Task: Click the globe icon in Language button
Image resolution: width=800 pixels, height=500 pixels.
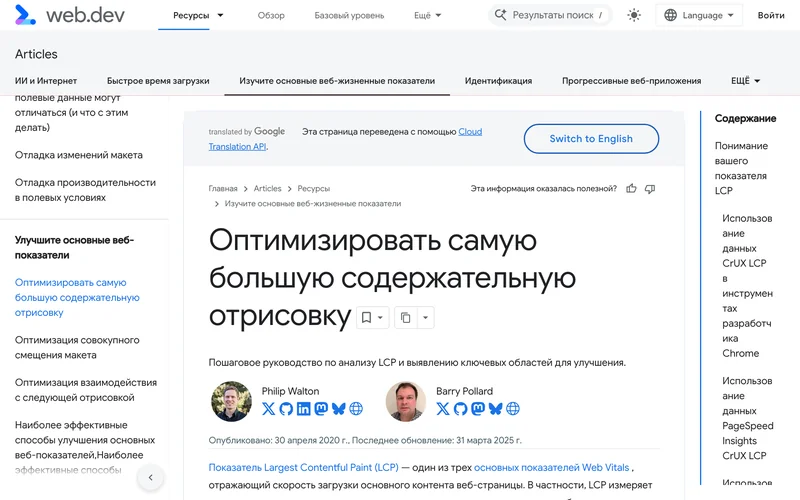Action: pos(670,15)
